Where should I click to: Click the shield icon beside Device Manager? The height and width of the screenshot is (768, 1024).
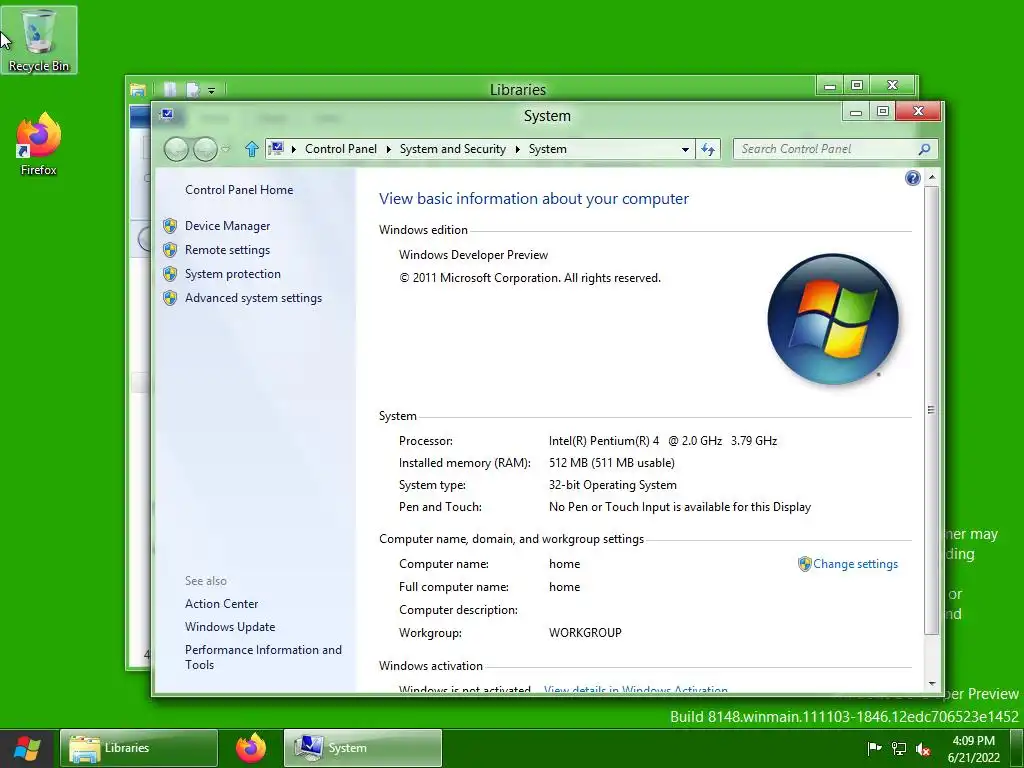170,226
